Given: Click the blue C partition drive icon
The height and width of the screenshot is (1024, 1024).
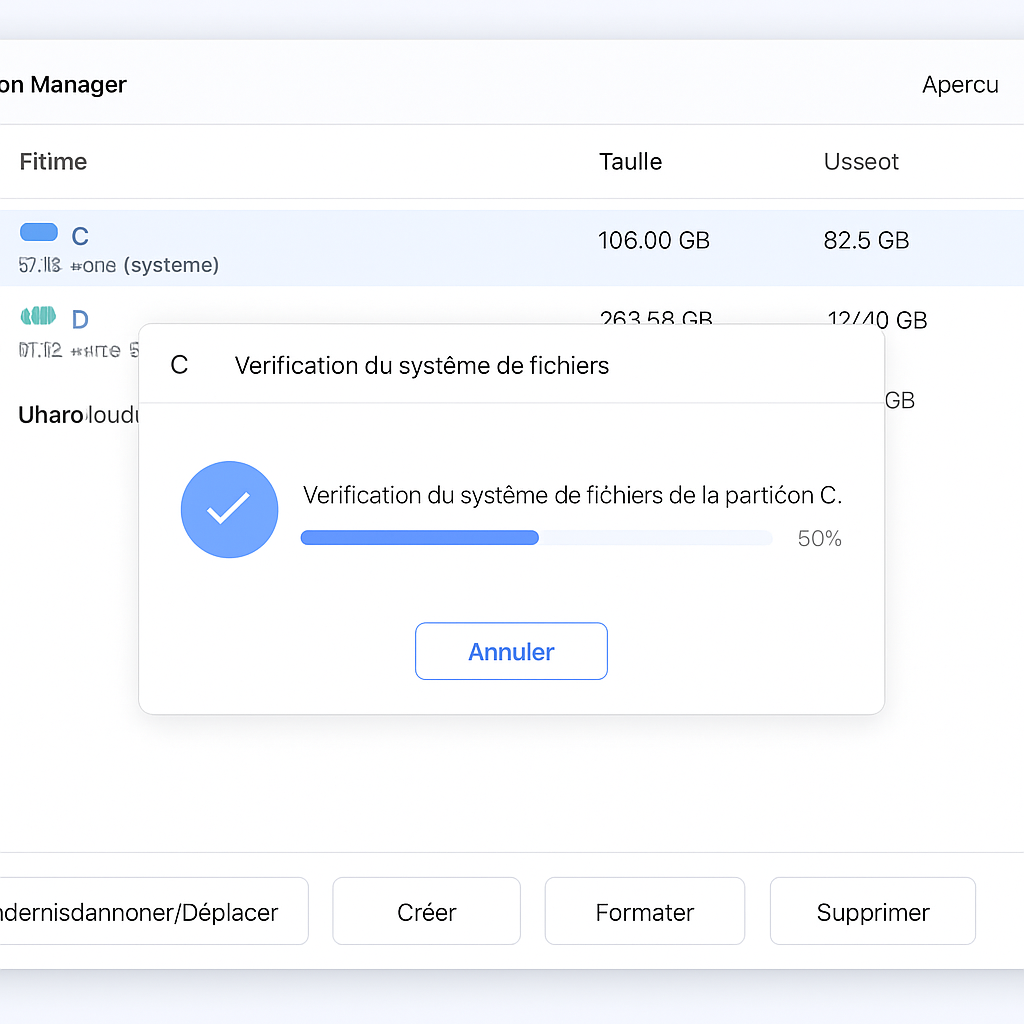Looking at the screenshot, I should pyautogui.click(x=38, y=231).
